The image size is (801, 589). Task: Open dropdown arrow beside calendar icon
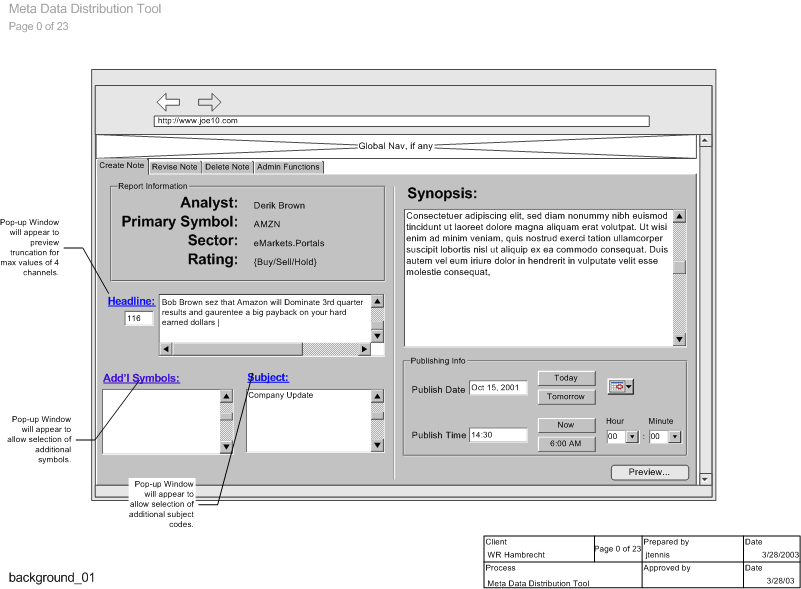pos(629,387)
